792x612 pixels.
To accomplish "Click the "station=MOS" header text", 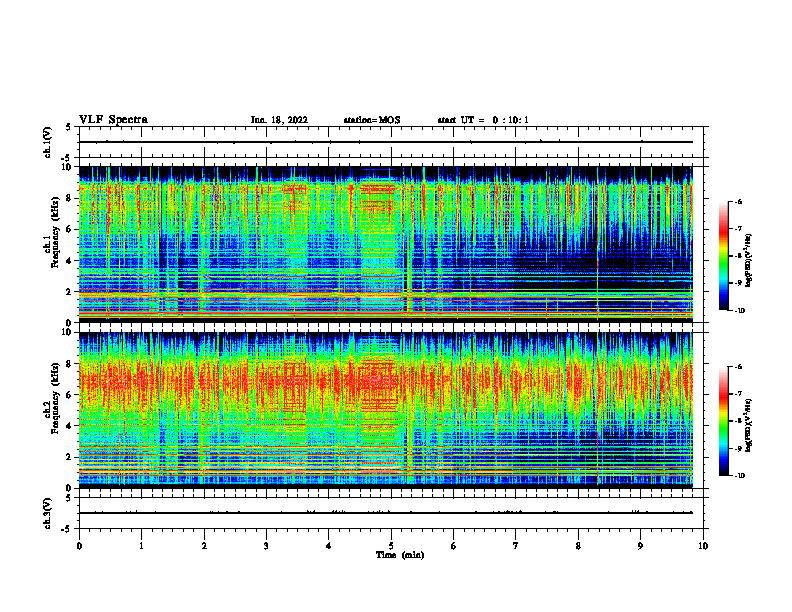I will (372, 120).
